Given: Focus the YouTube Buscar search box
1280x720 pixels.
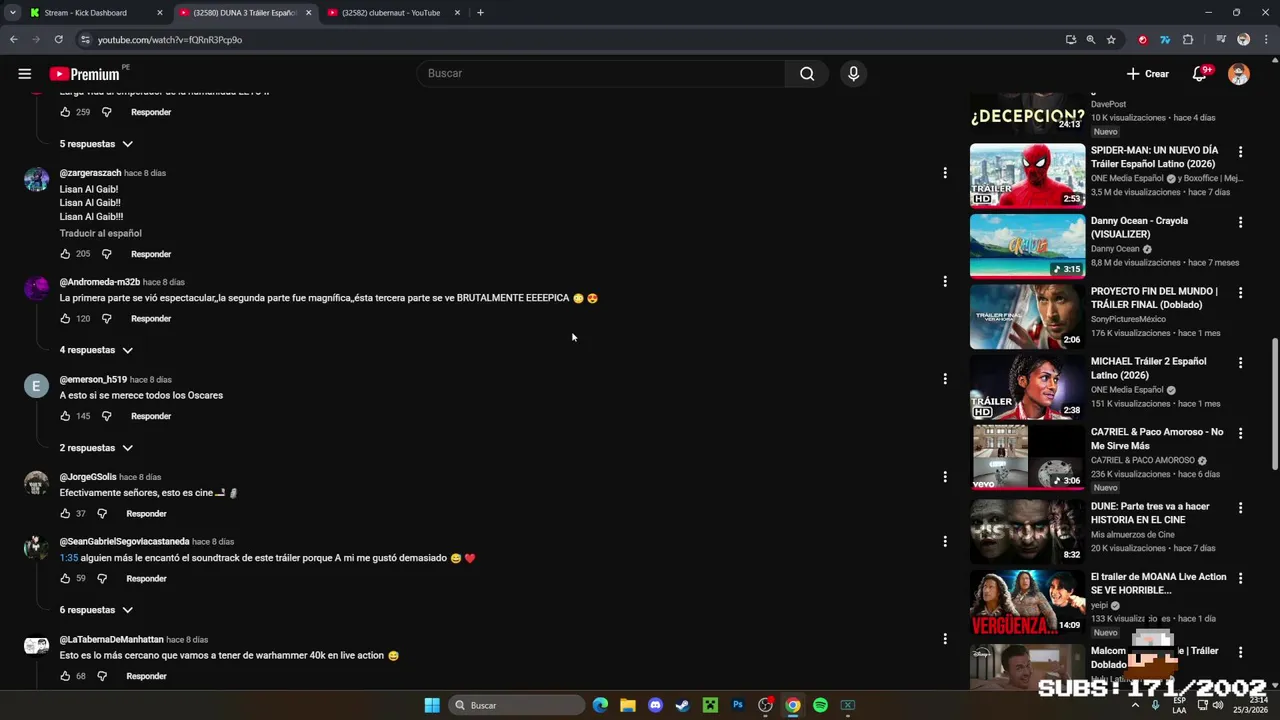Looking at the screenshot, I should click(603, 73).
